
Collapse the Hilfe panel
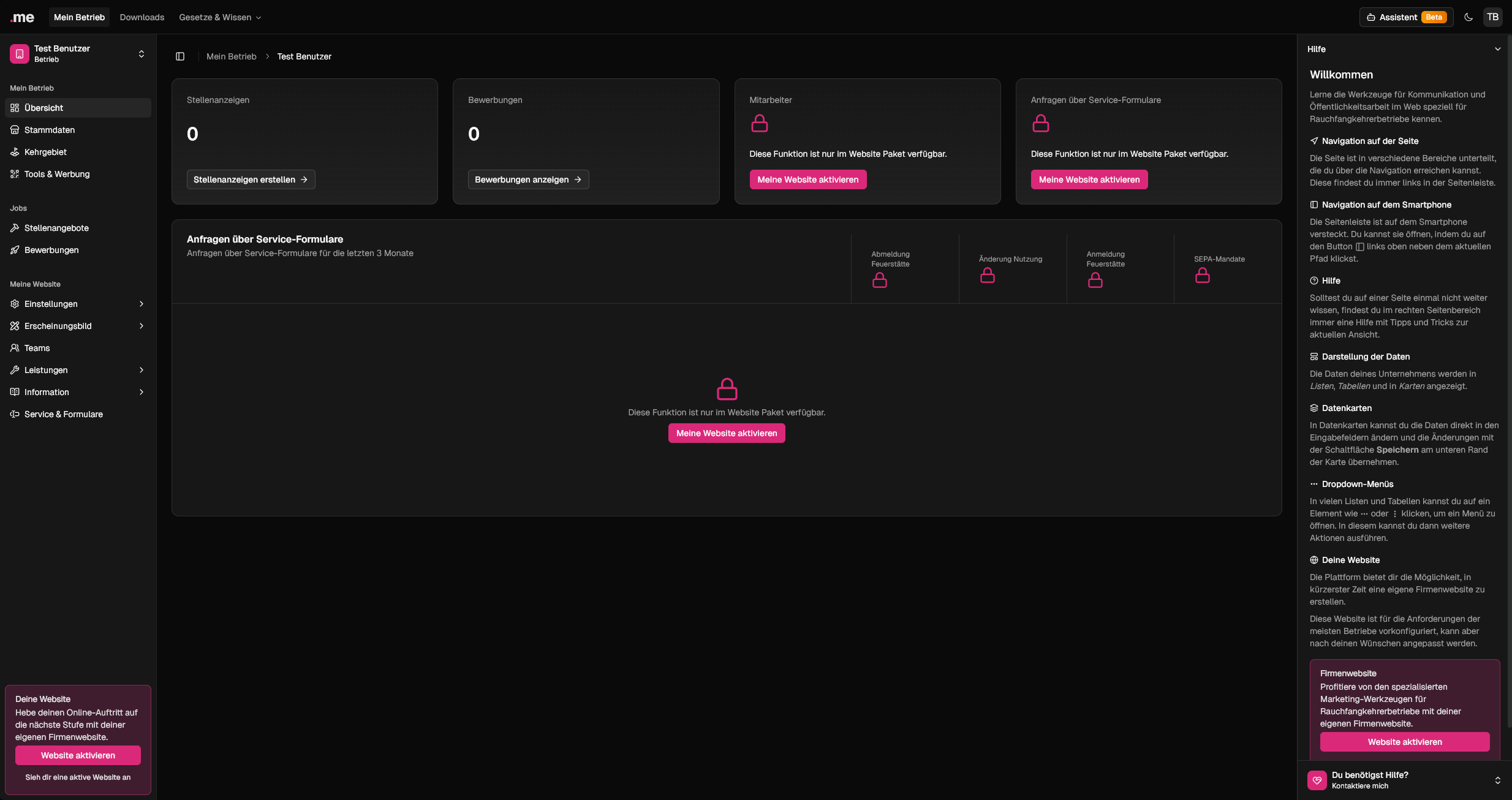[1498, 49]
